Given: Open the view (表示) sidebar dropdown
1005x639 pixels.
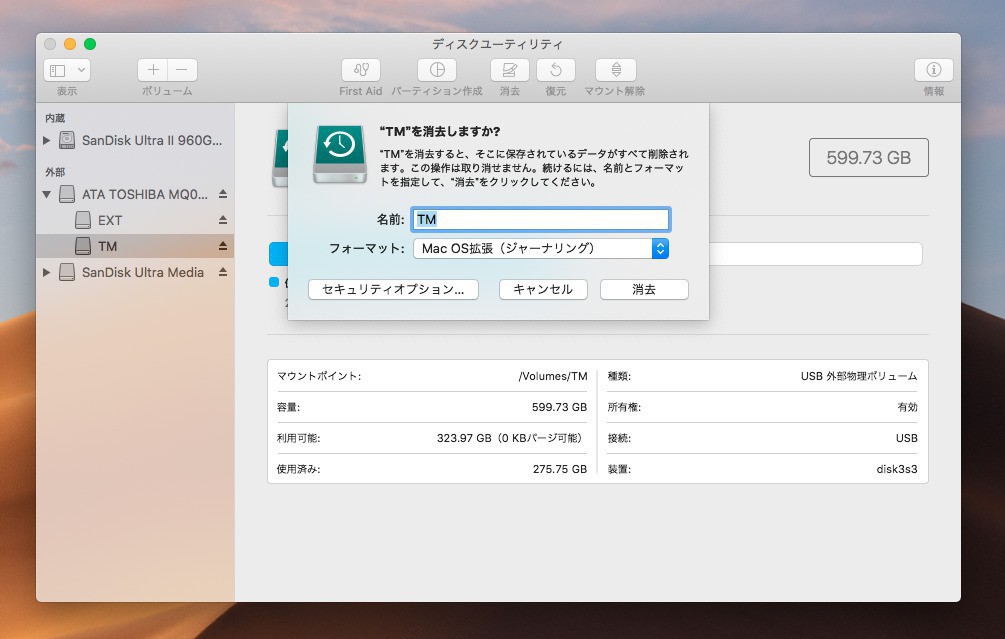Looking at the screenshot, I should (67, 70).
